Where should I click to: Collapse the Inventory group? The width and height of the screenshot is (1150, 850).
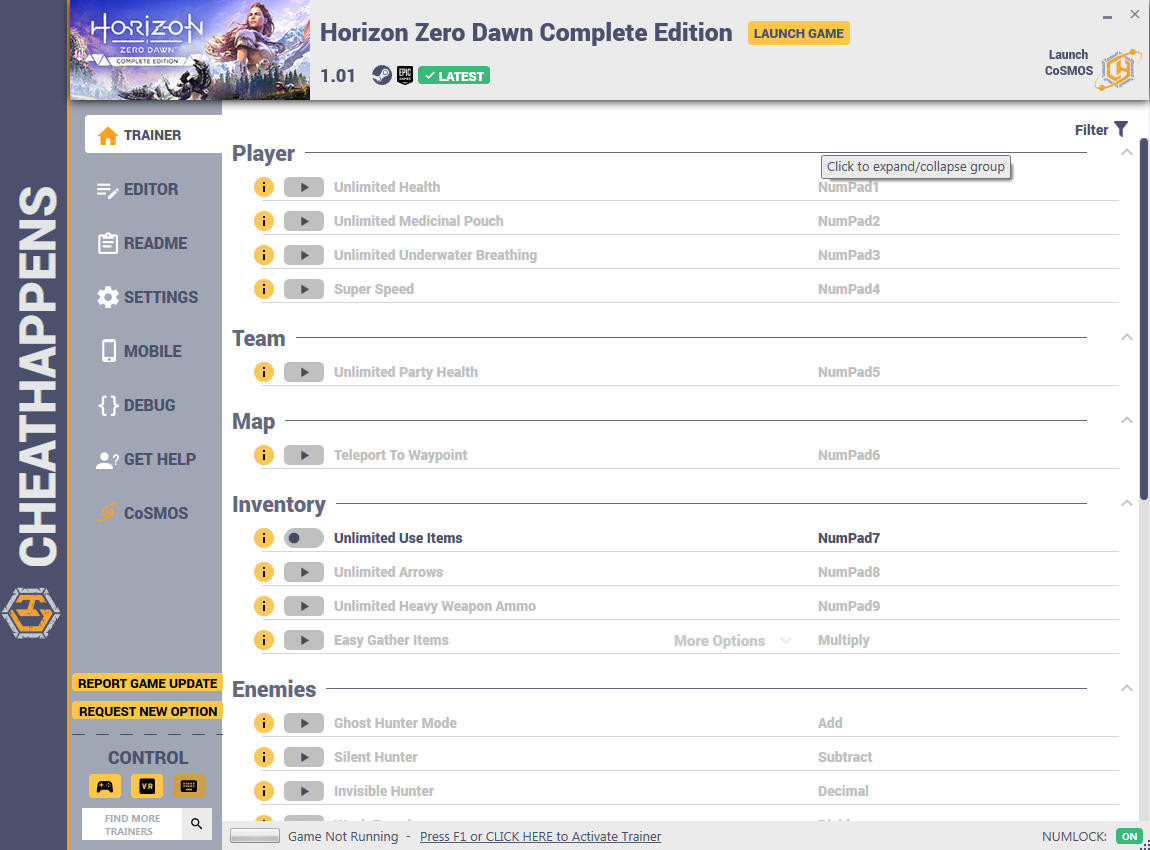1127,503
